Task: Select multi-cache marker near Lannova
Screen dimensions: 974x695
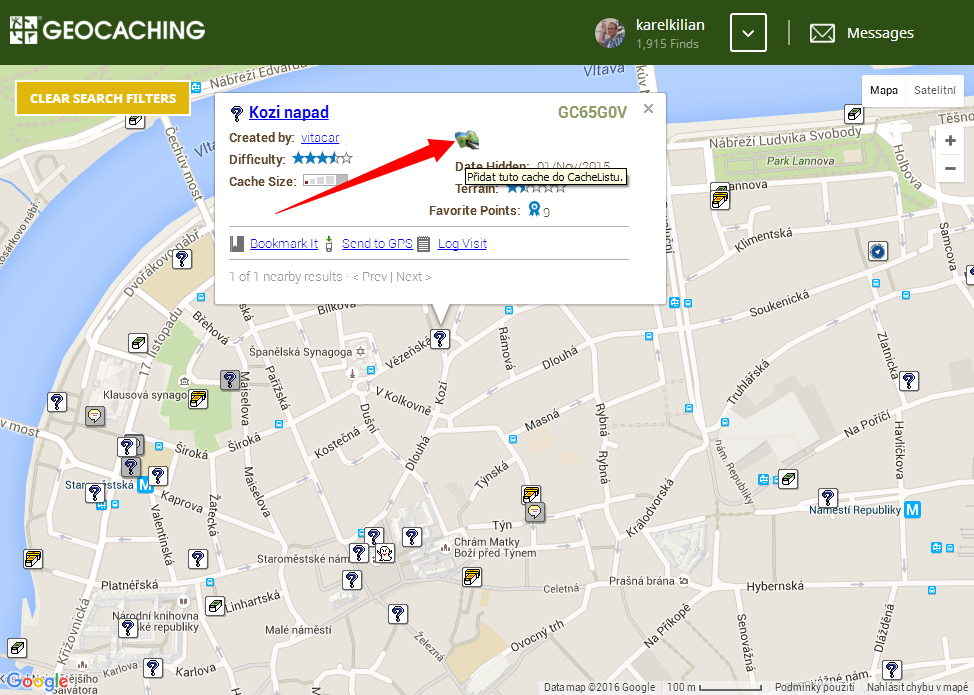Action: [720, 198]
